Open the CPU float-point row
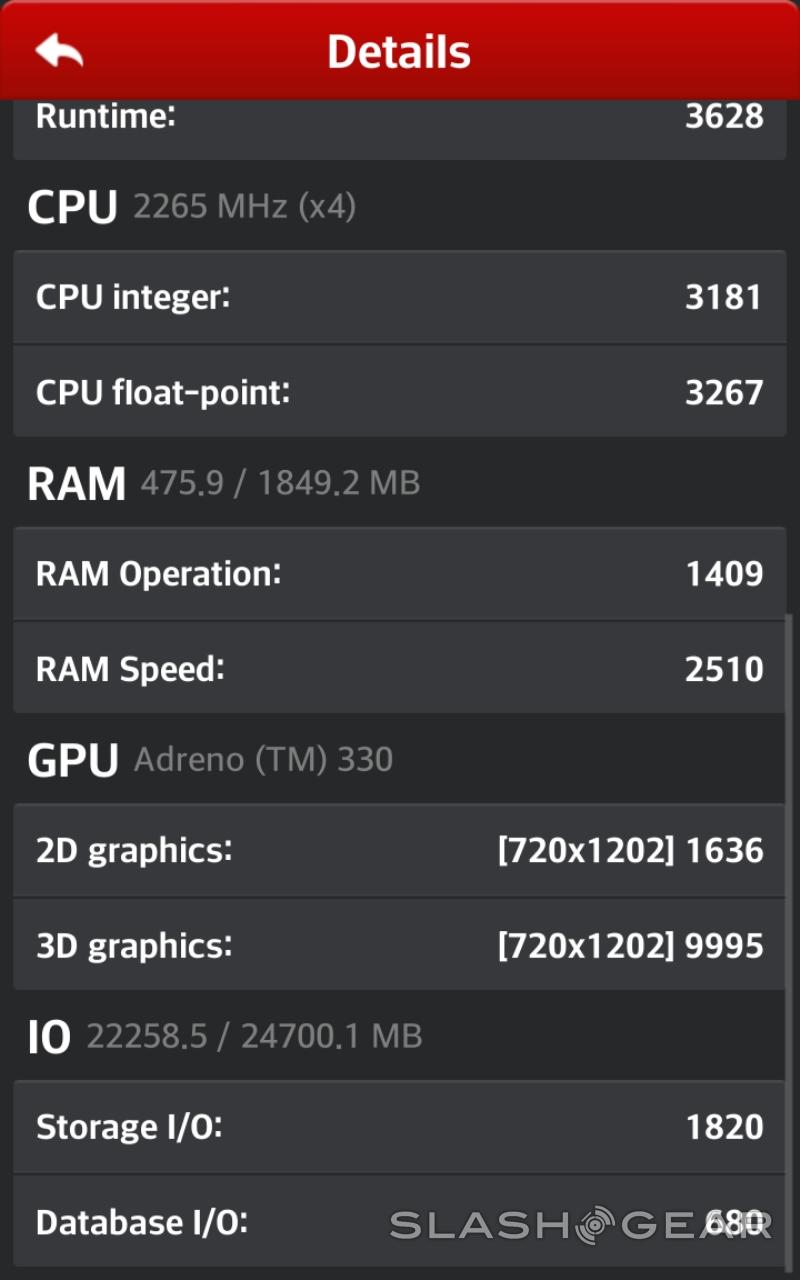This screenshot has width=800, height=1280. [x=400, y=392]
